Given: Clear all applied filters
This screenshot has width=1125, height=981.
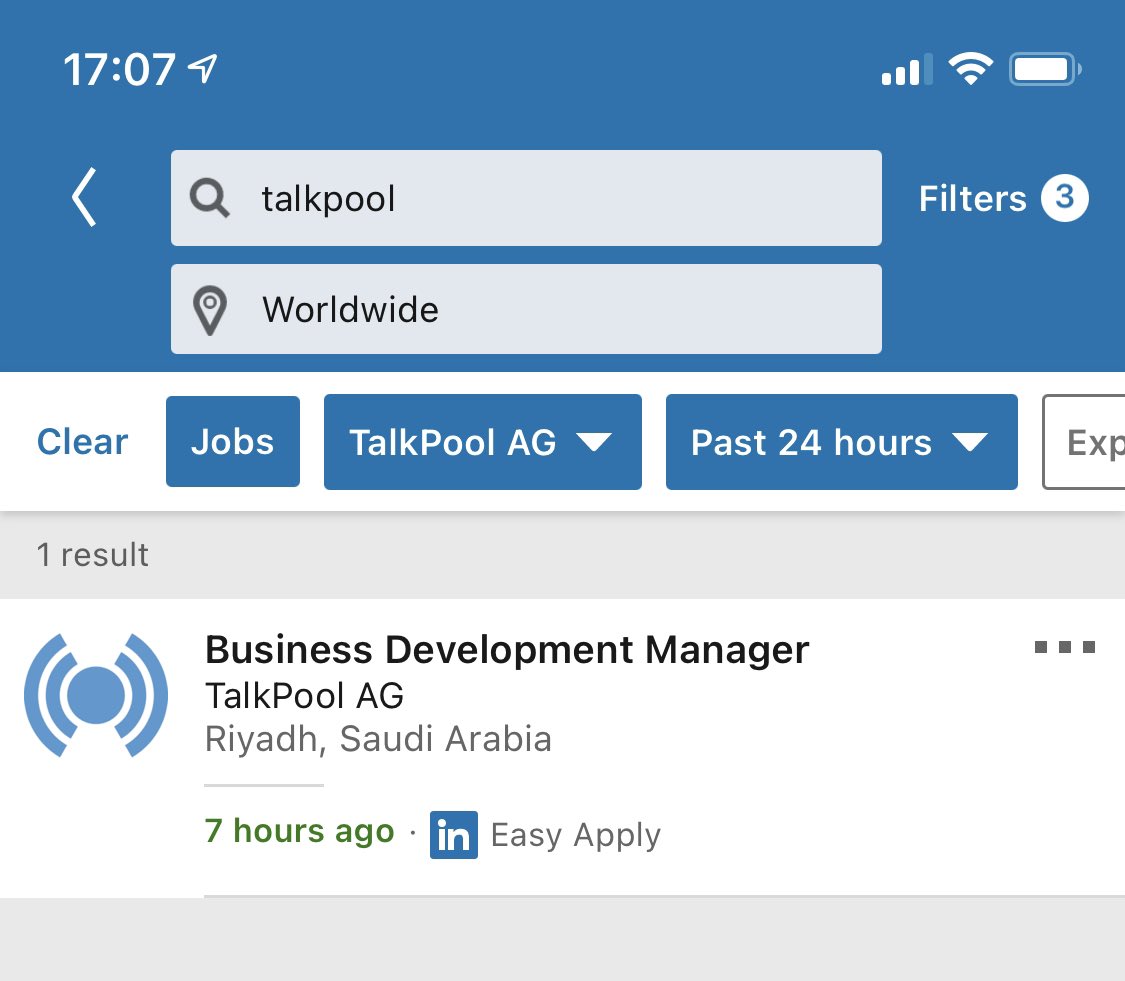Looking at the screenshot, I should pos(83,442).
